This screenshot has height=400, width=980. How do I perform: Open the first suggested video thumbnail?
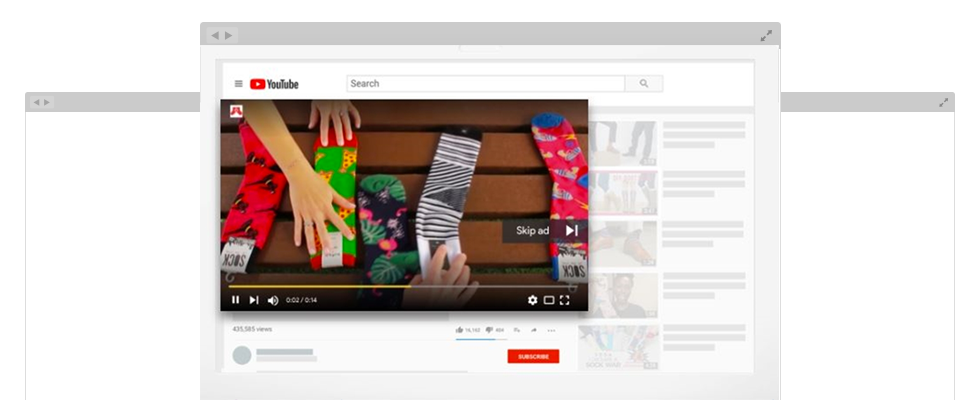[x=622, y=143]
